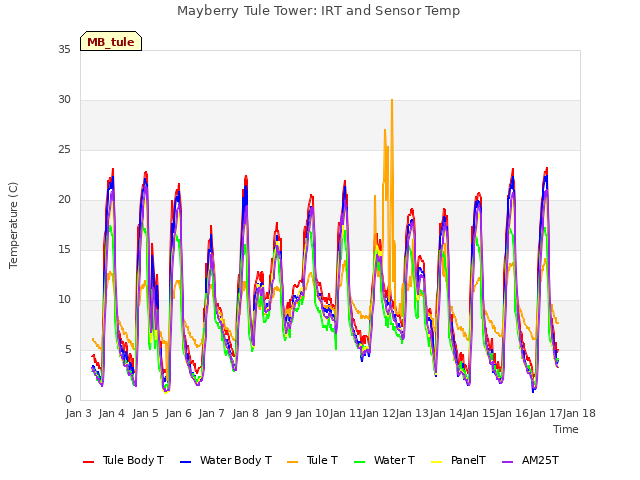The width and height of the screenshot is (640, 480).
Task: Click the Time axis title
Action: pyautogui.click(x=566, y=429)
